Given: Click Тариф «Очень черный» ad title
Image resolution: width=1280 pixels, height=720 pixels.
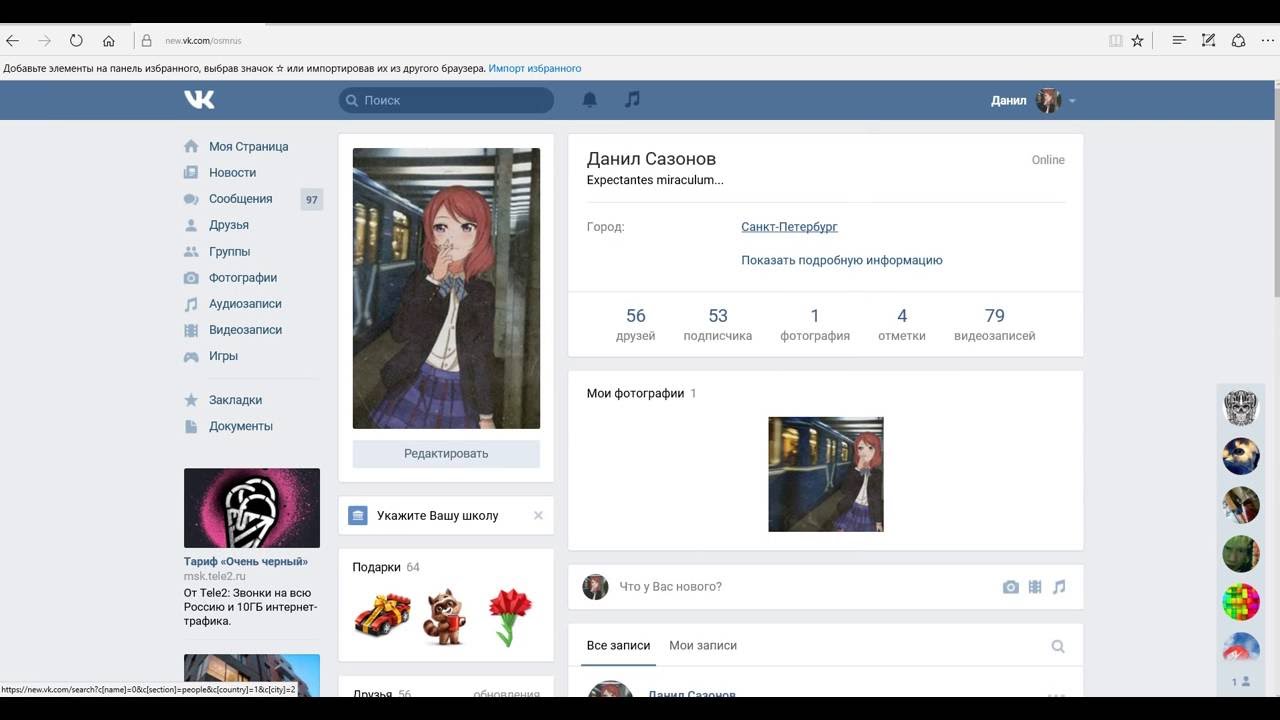Looking at the screenshot, I should click(246, 562).
